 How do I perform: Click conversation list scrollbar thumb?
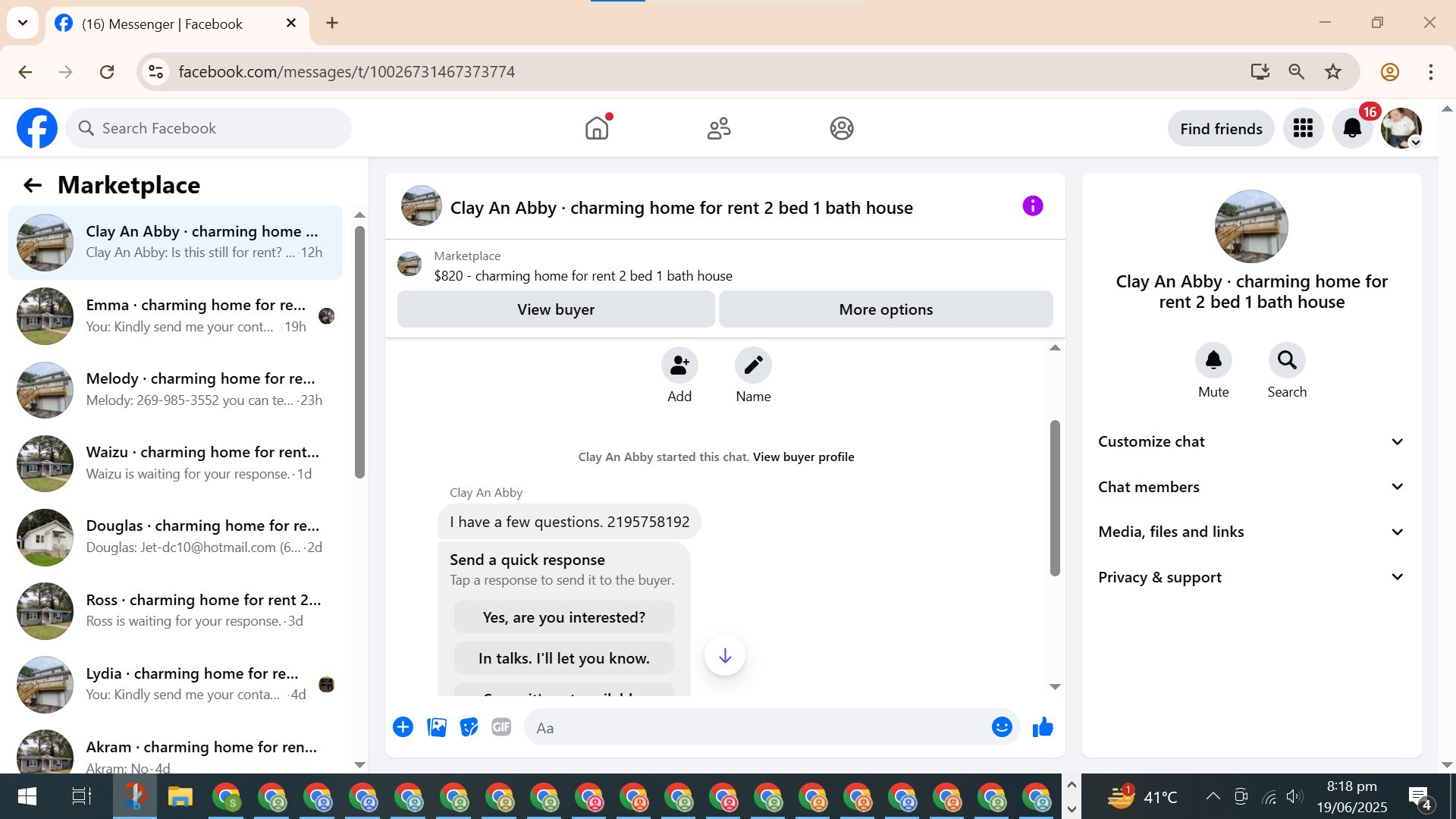pyautogui.click(x=359, y=352)
